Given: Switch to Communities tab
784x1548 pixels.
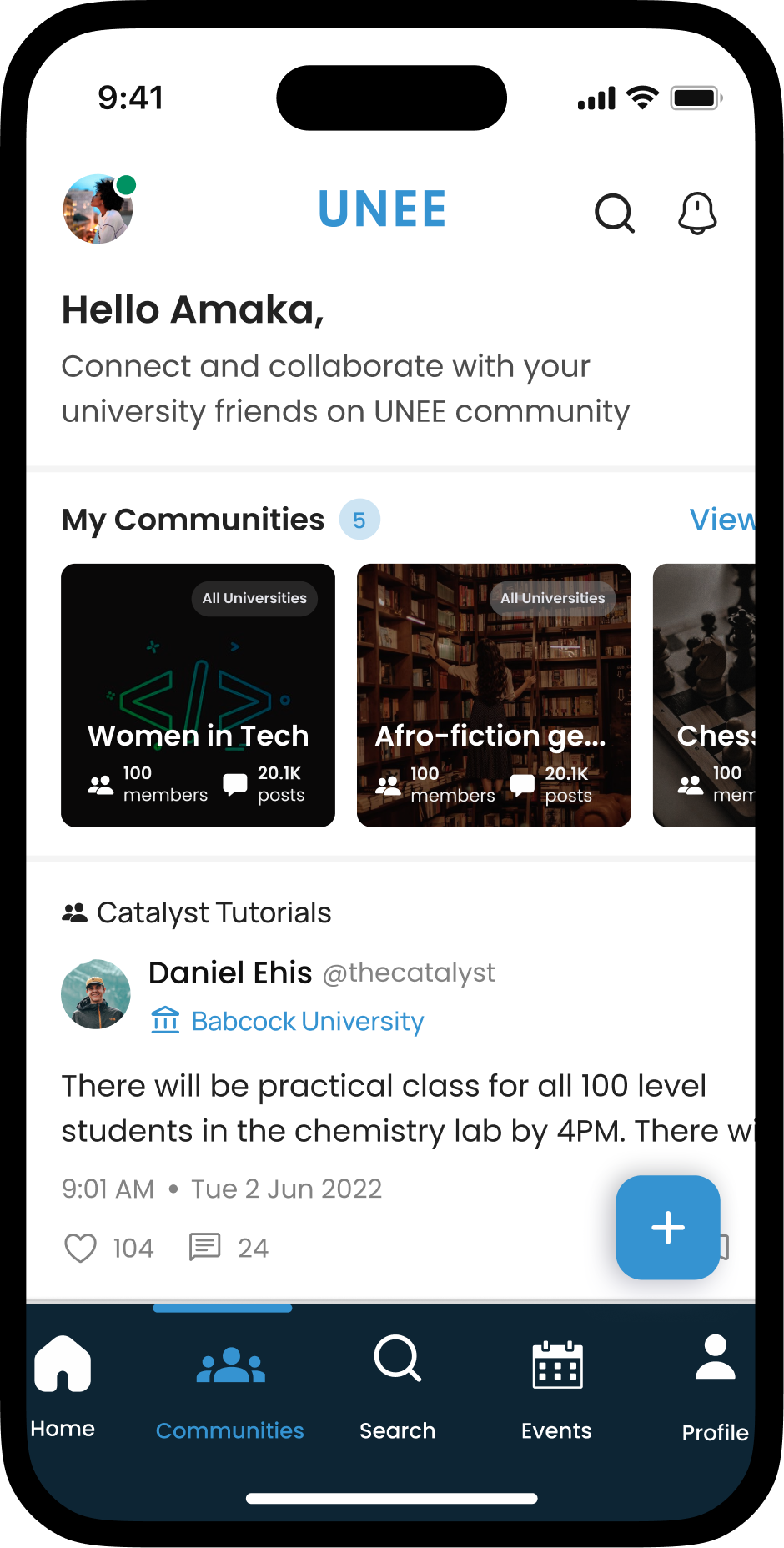Looking at the screenshot, I should (230, 1389).
